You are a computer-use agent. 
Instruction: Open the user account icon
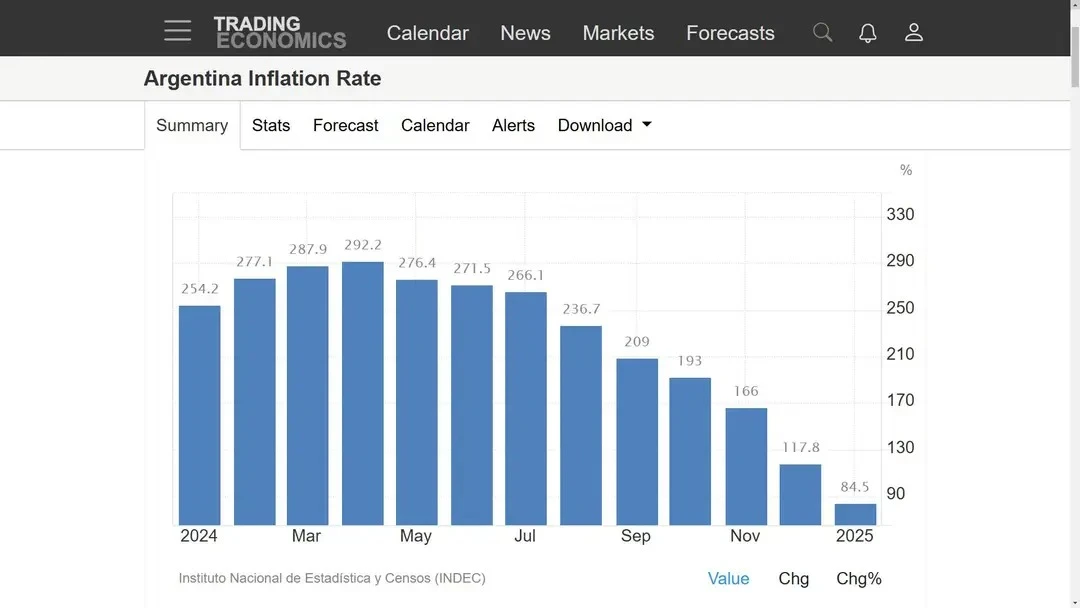click(x=913, y=32)
